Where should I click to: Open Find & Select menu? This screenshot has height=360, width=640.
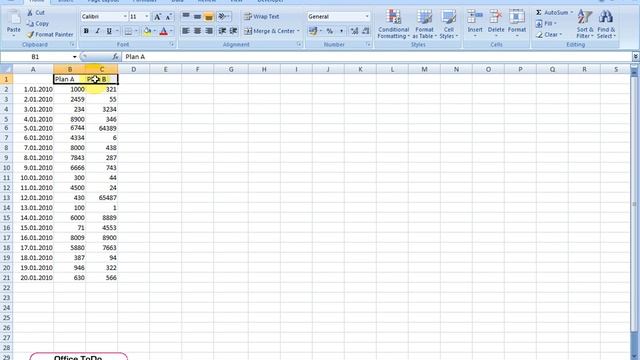click(x=606, y=24)
